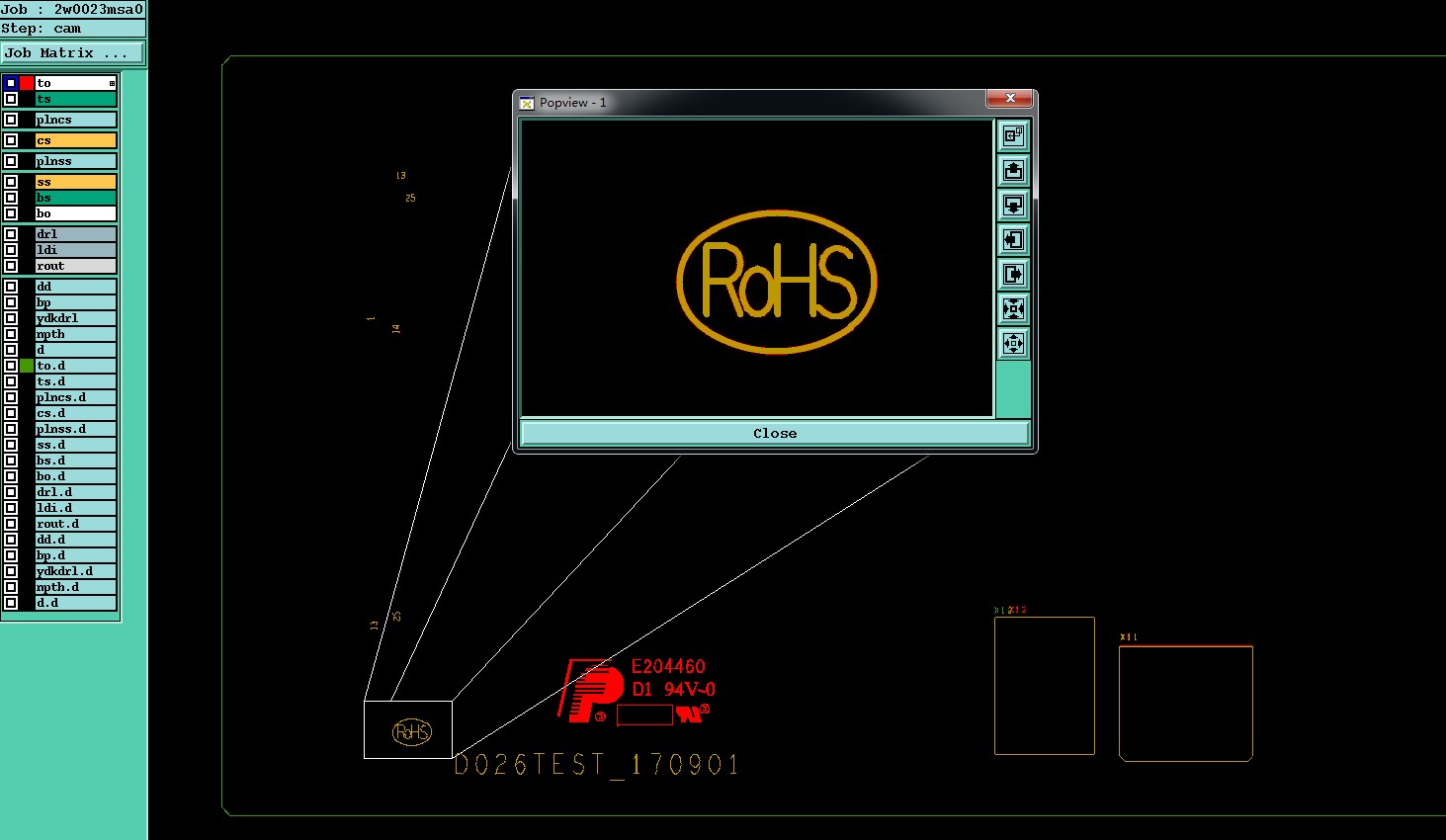Click the top Popview icon with two overlapping boxes
Image resolution: width=1446 pixels, height=840 pixels.
[x=1013, y=135]
